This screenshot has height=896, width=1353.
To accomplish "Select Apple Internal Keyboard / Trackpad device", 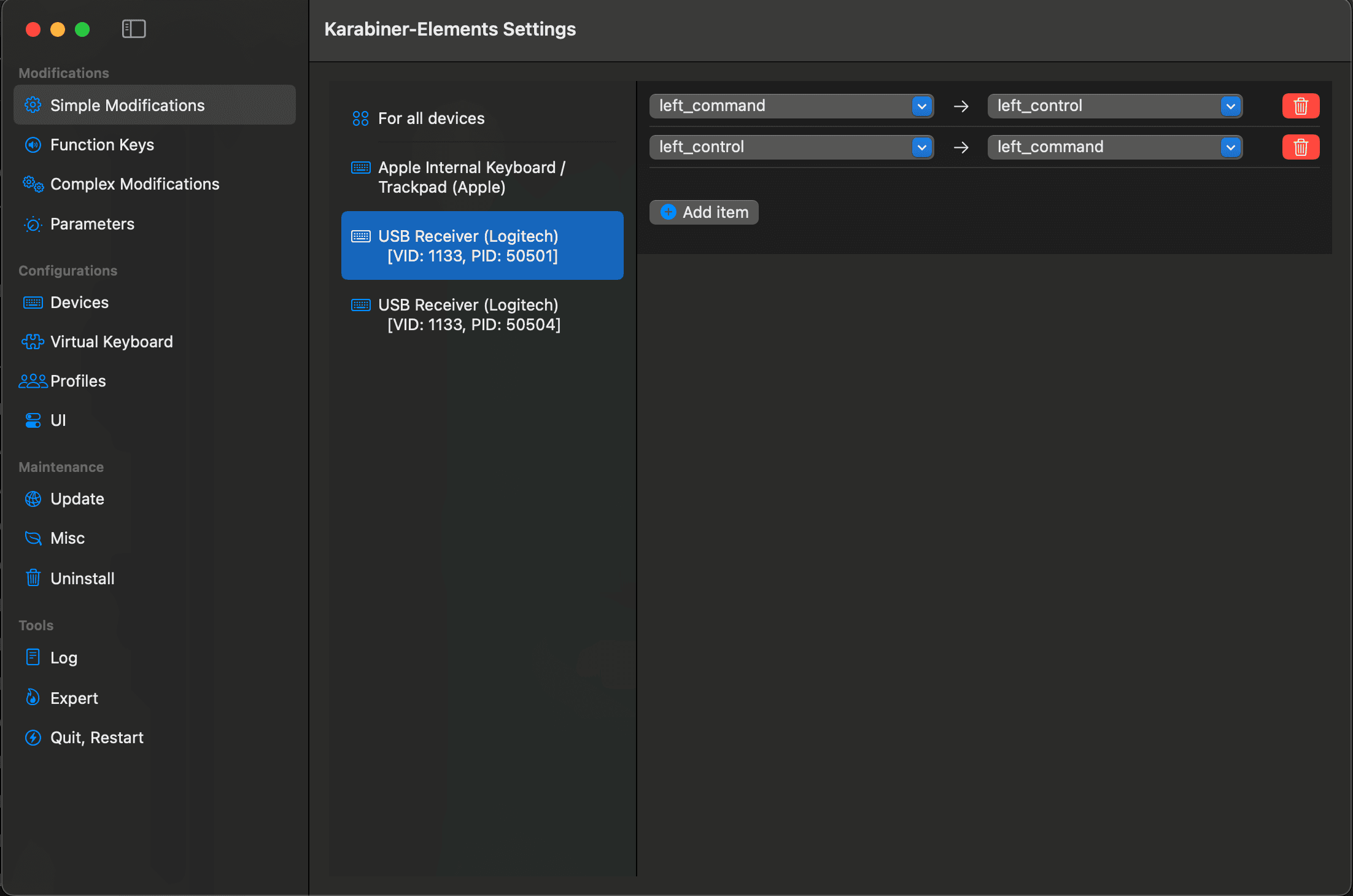I will (471, 177).
